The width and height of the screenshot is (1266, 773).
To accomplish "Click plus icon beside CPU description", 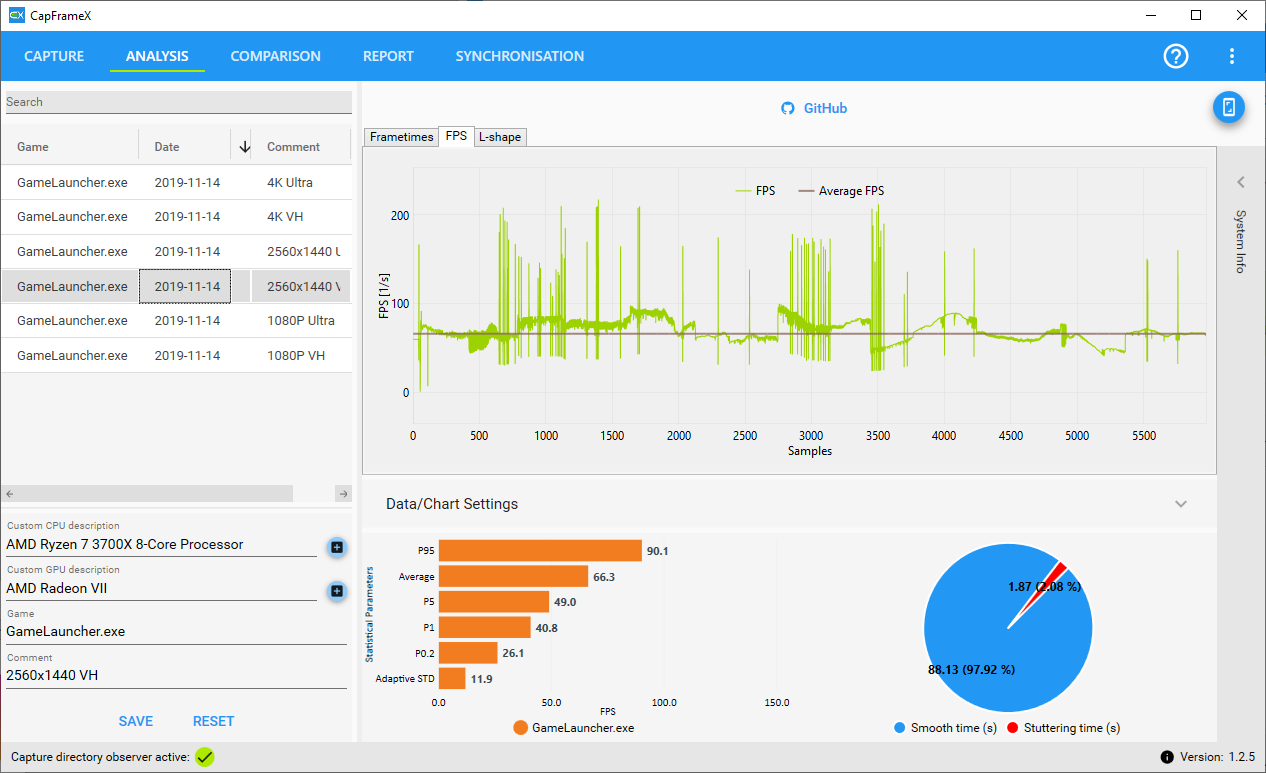I will [x=337, y=547].
